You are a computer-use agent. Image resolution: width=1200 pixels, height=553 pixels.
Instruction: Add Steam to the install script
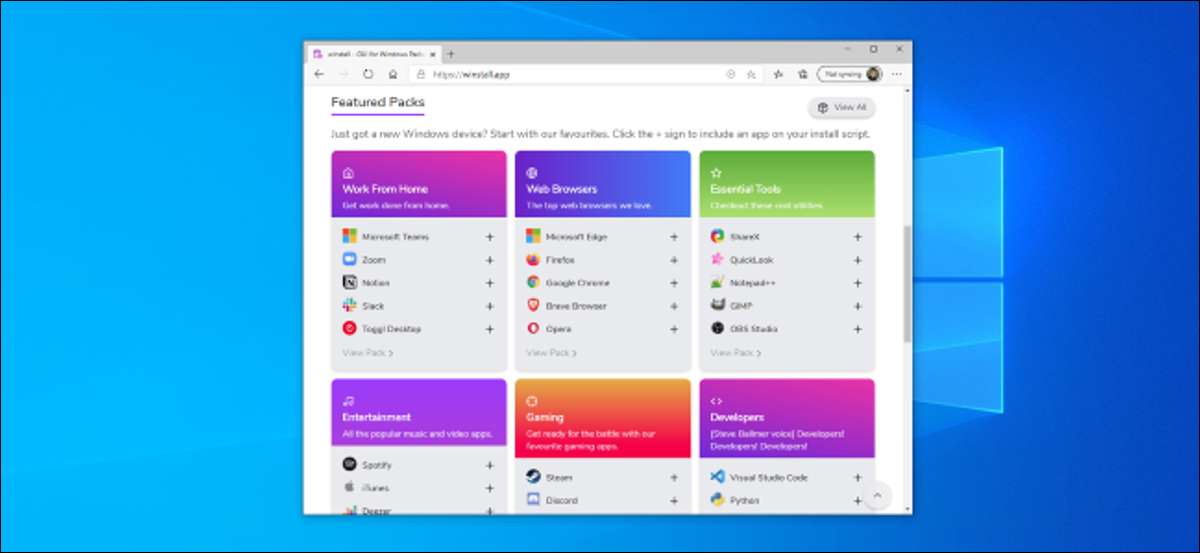674,478
